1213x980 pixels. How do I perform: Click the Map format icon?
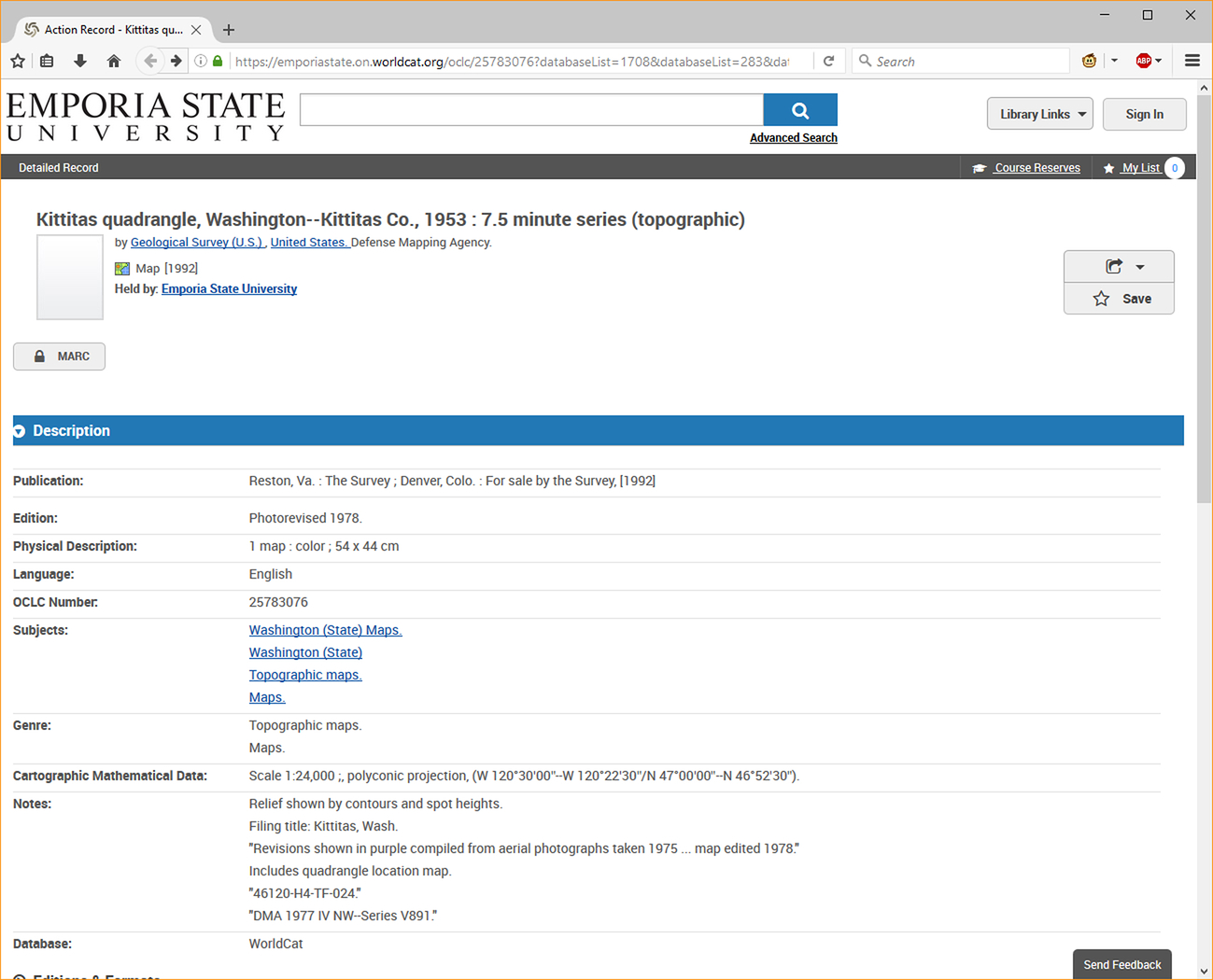[122, 269]
